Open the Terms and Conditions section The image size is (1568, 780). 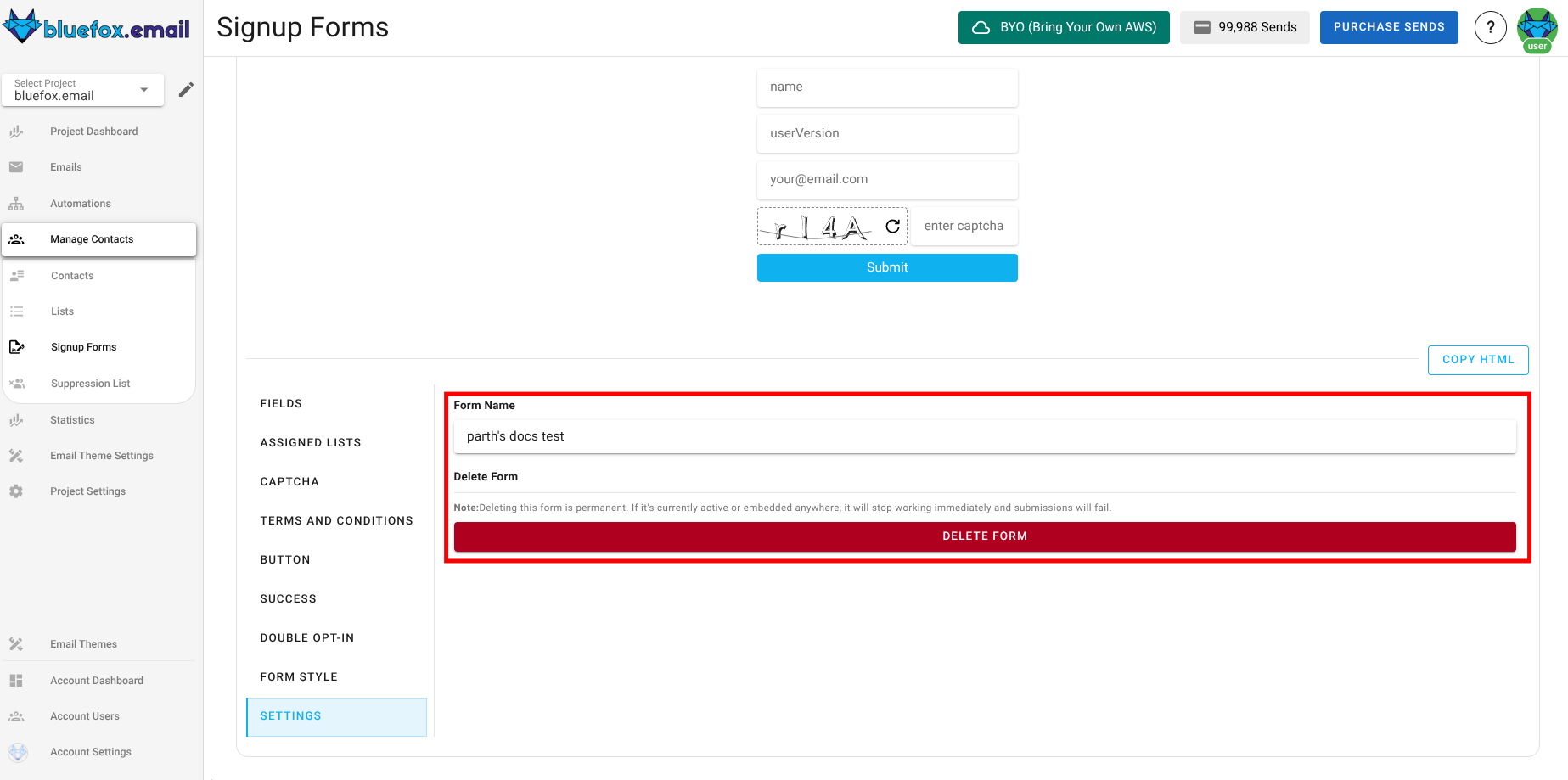click(336, 520)
